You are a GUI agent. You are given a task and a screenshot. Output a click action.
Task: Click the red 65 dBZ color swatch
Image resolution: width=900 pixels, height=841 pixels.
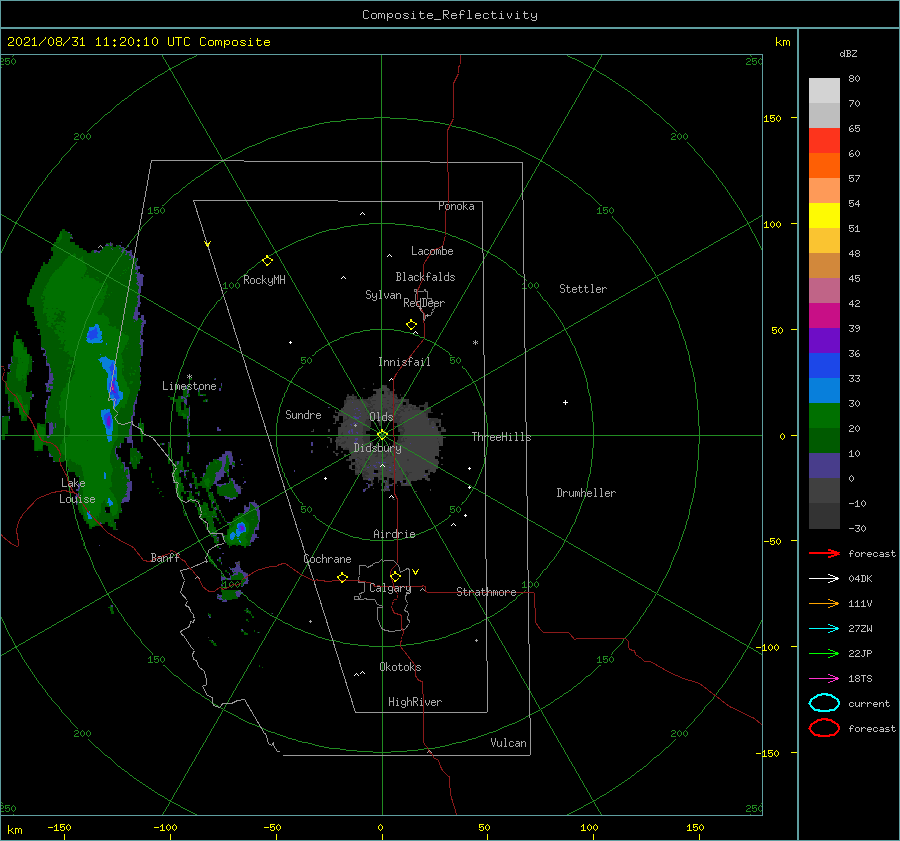tap(824, 141)
